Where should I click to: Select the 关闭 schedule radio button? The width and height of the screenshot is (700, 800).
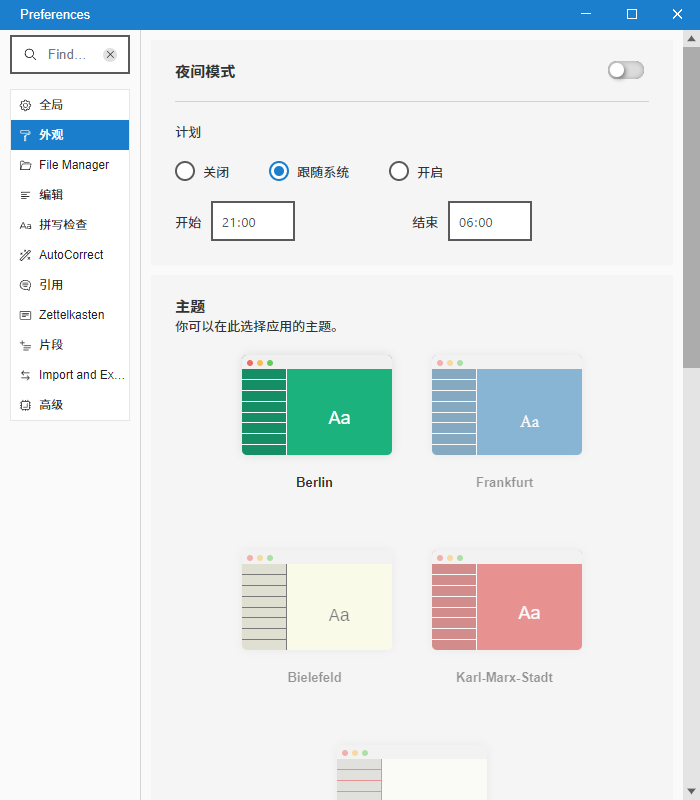click(x=185, y=171)
